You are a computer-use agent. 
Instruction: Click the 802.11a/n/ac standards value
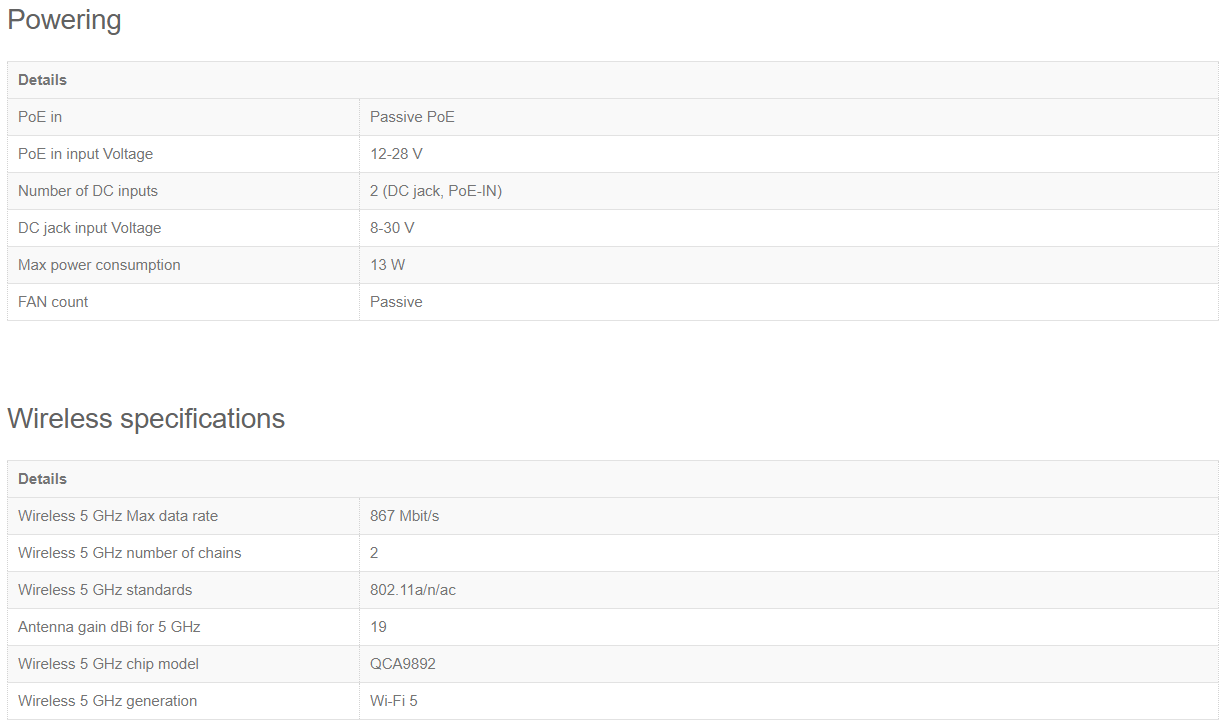click(413, 590)
